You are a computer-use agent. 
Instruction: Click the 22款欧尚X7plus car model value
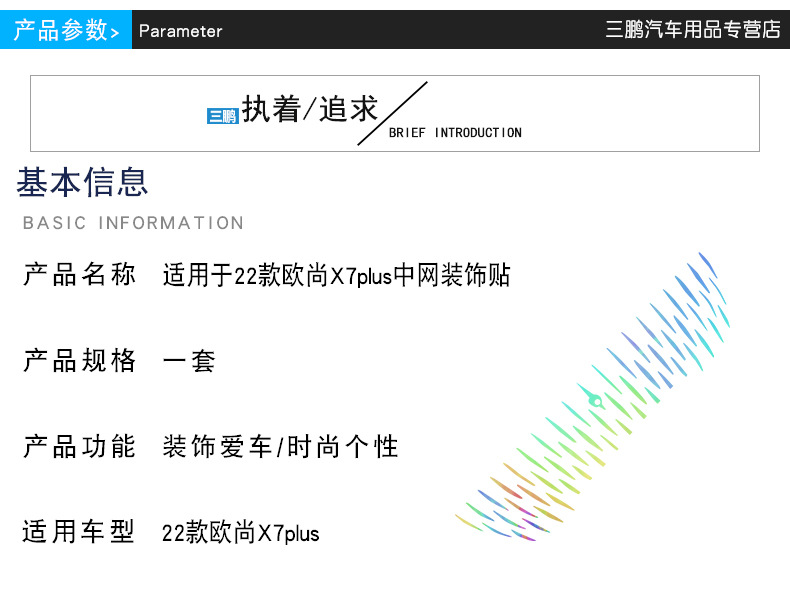point(240,533)
